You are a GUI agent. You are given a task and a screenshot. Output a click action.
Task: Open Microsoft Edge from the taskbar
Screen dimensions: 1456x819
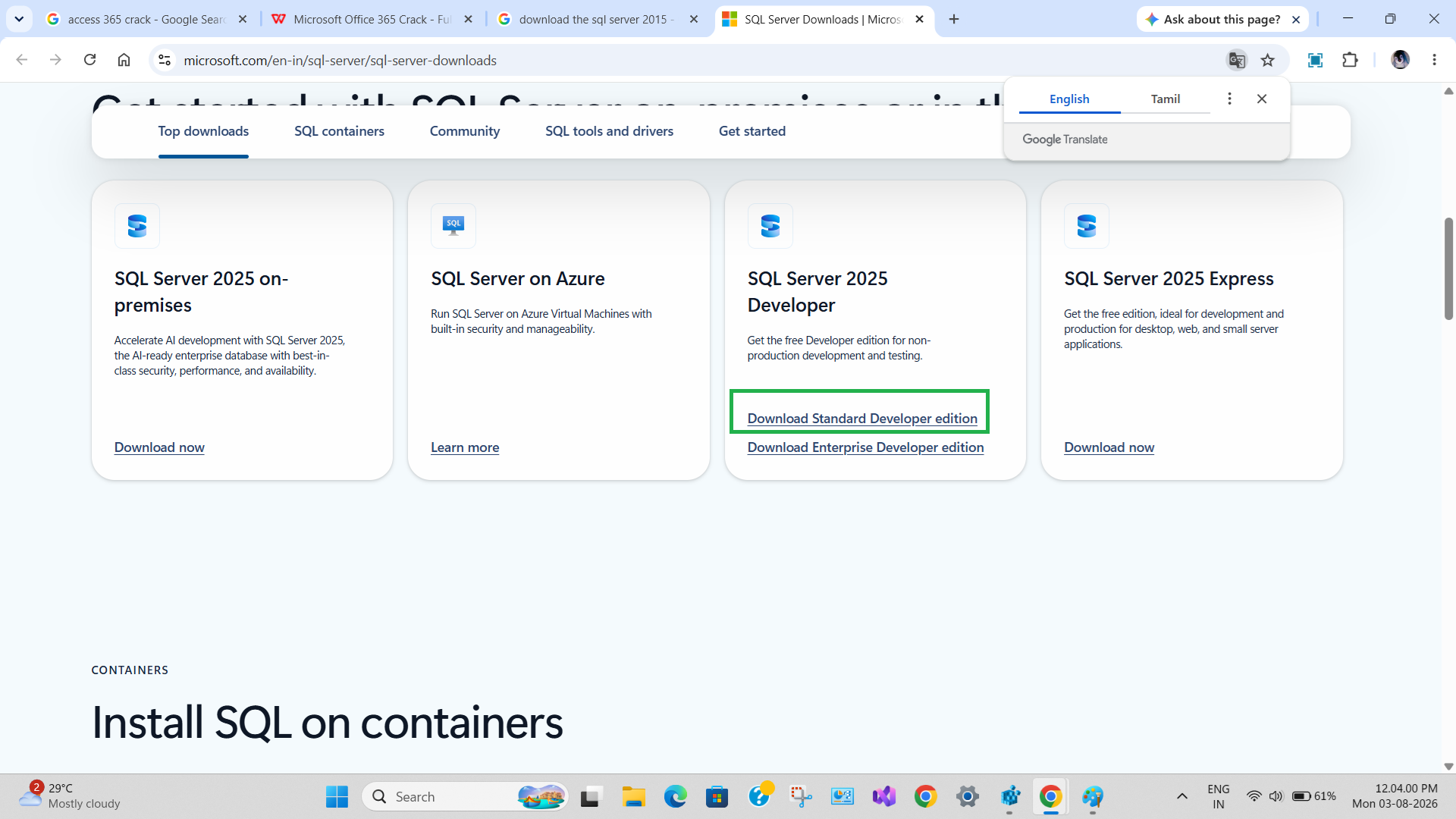tap(675, 796)
